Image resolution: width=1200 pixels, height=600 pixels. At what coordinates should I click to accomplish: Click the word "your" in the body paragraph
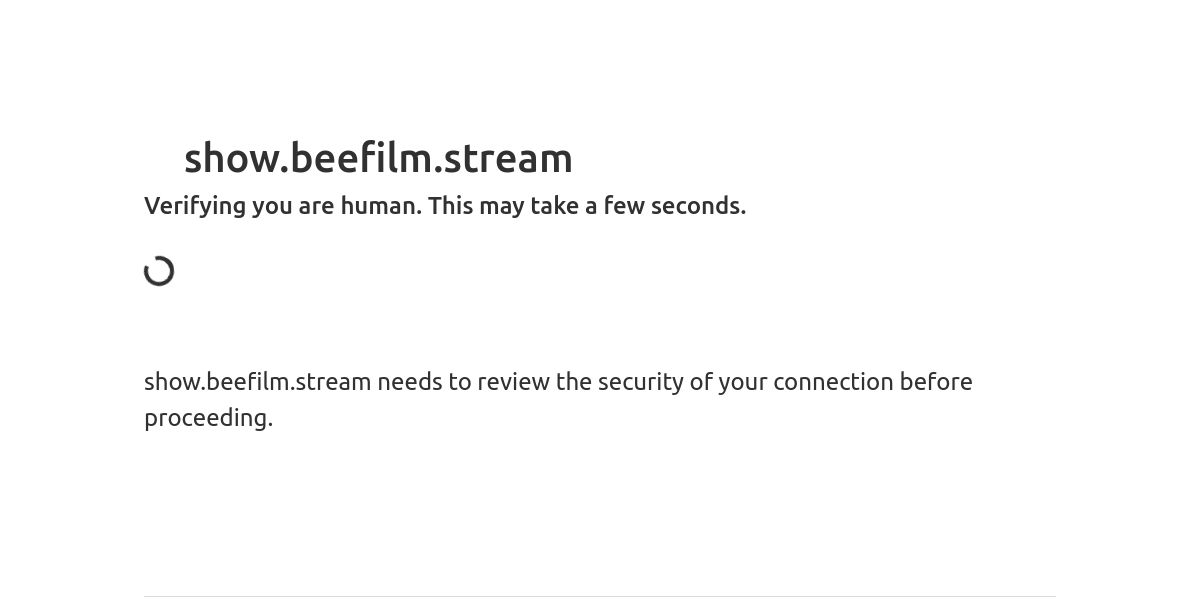coord(742,382)
